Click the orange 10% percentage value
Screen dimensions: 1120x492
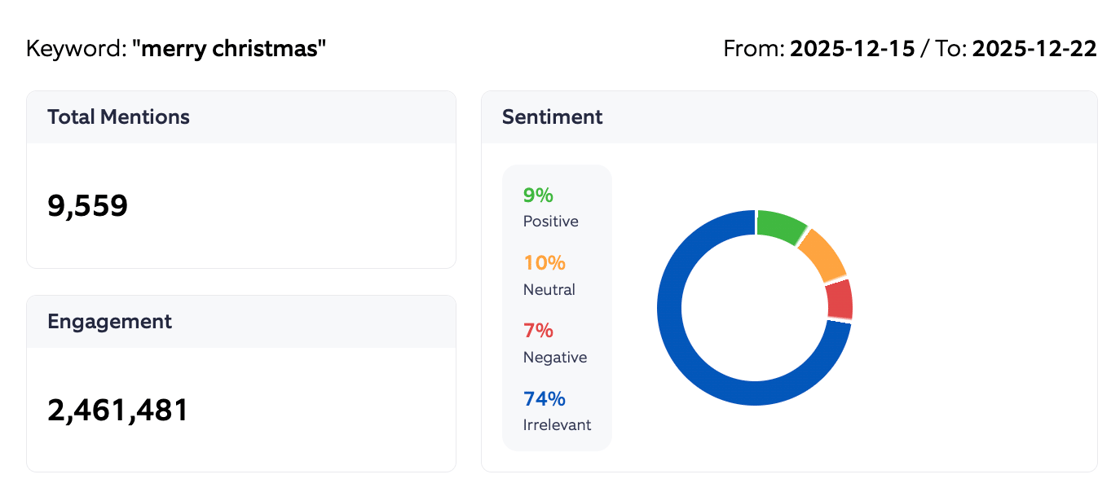point(544,263)
